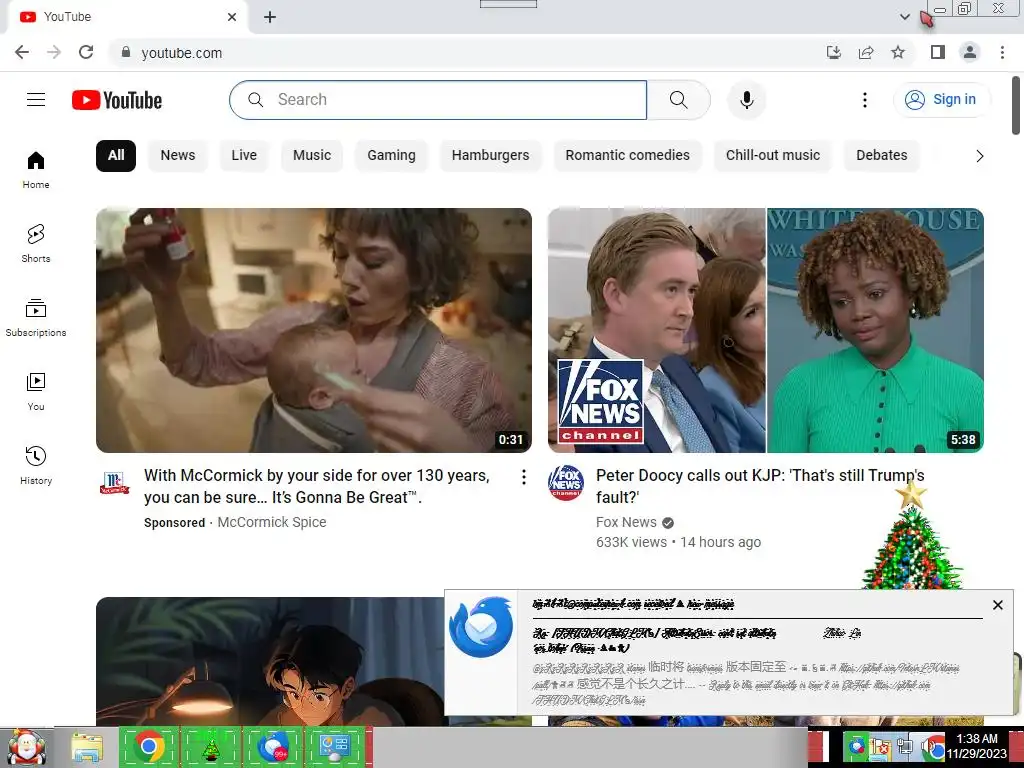Select the News chip
This screenshot has width=1024, height=768.
(178, 155)
